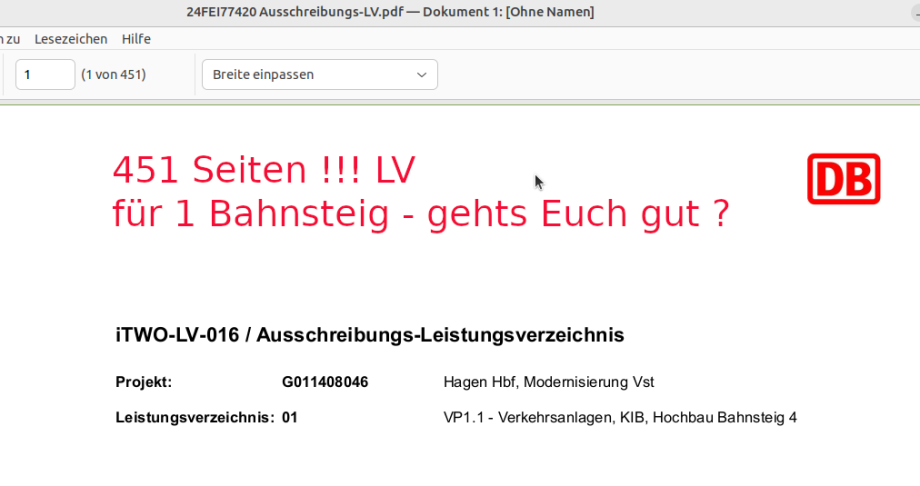Click the 'Ausschreibungs-Leistungsverzeichnis' part of the heading
Screen dimensions: 920x486
440,335
